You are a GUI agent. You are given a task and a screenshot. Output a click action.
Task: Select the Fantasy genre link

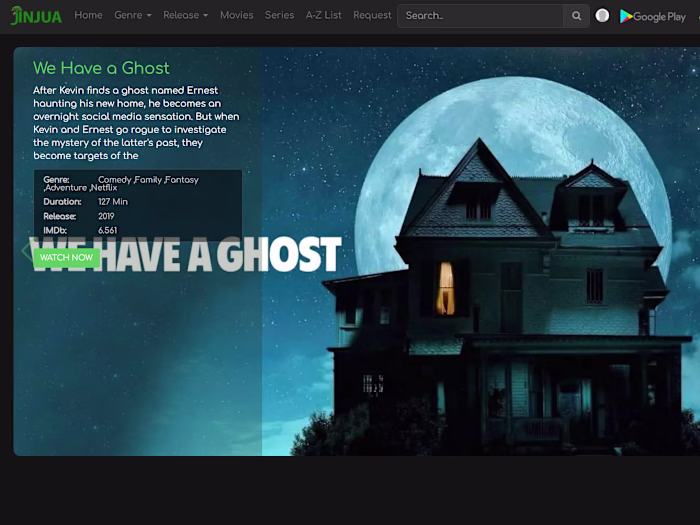coord(182,180)
